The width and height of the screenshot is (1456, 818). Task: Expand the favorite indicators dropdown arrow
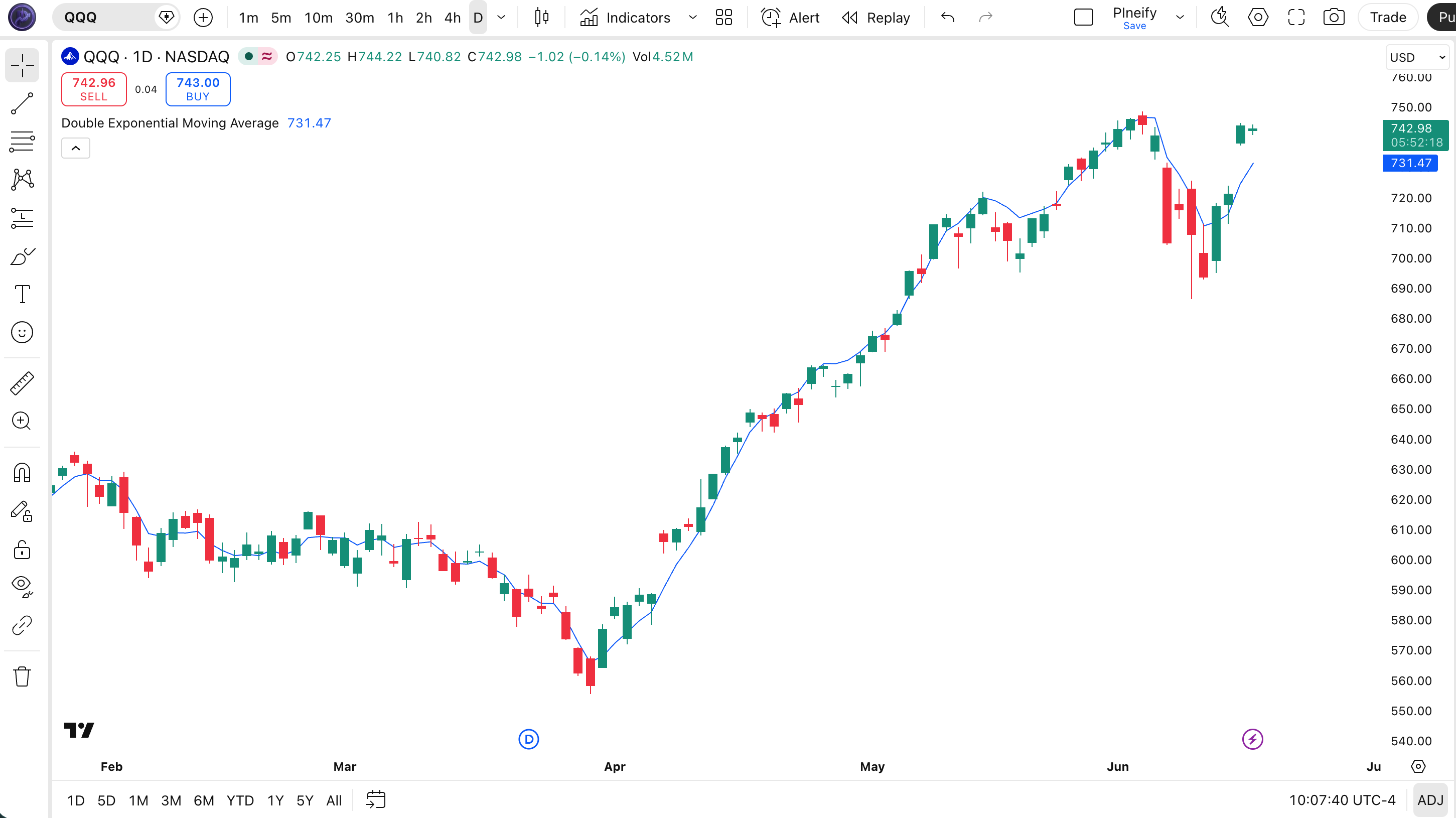[692, 18]
